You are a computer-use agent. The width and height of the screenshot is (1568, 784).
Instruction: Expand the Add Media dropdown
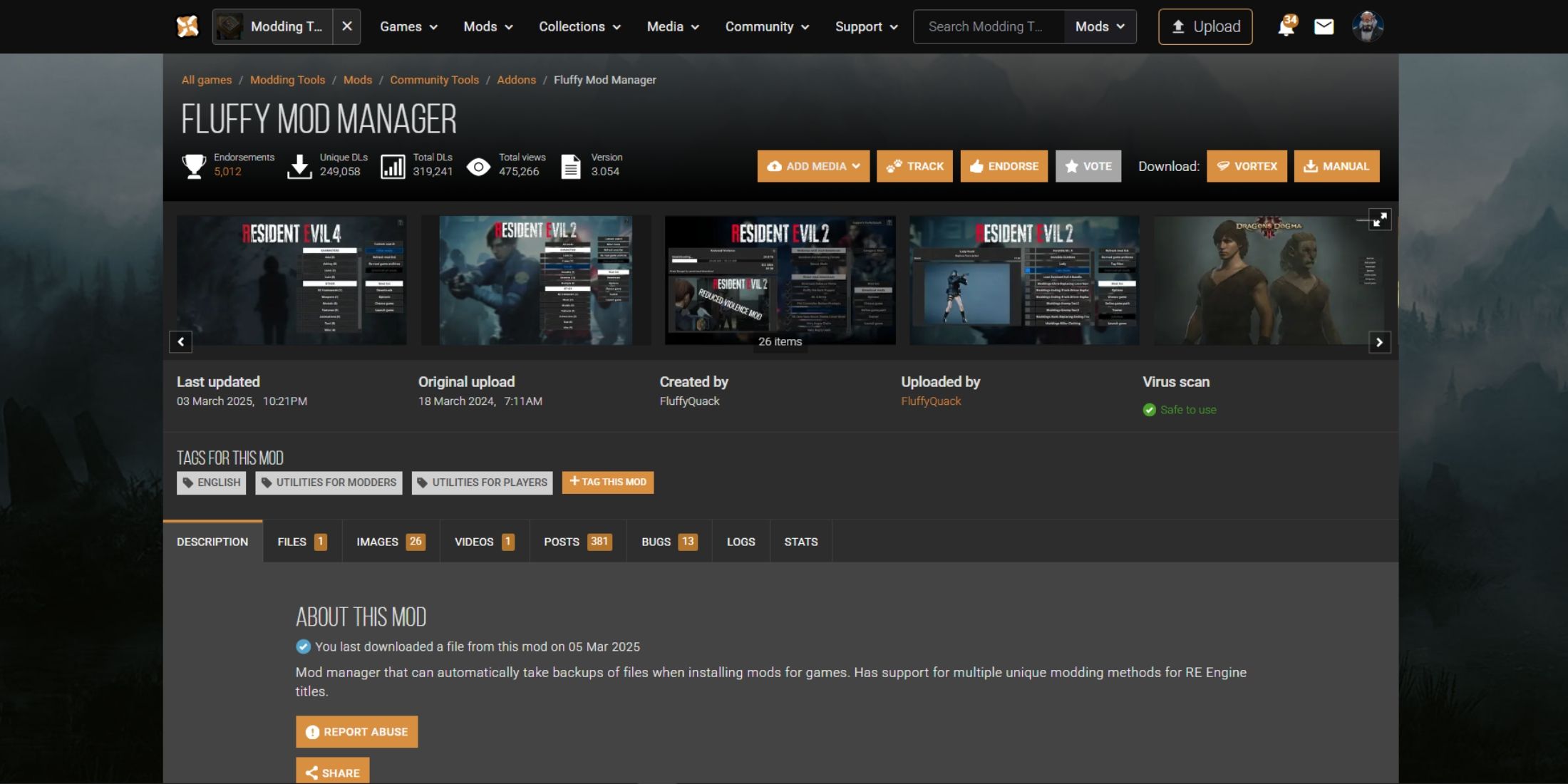click(813, 166)
